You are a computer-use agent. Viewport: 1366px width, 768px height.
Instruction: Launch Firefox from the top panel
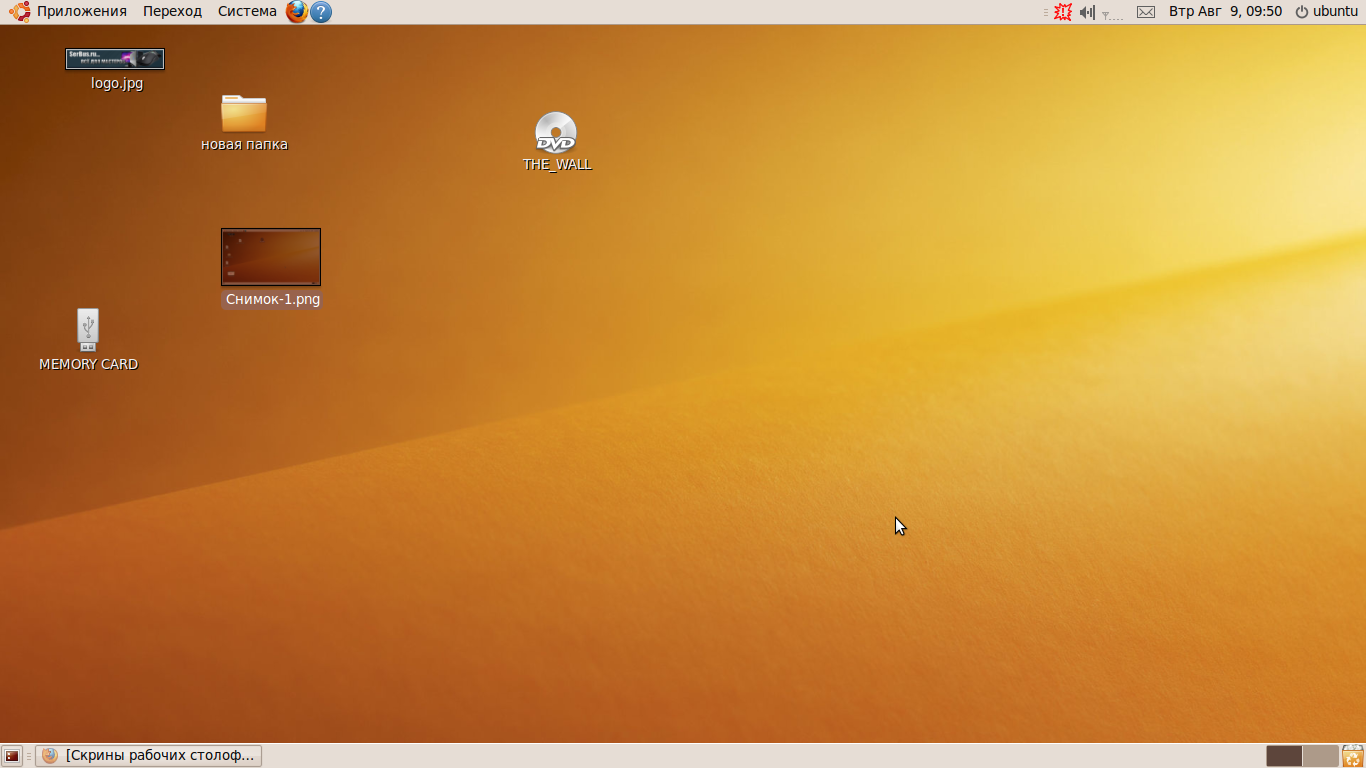click(297, 12)
